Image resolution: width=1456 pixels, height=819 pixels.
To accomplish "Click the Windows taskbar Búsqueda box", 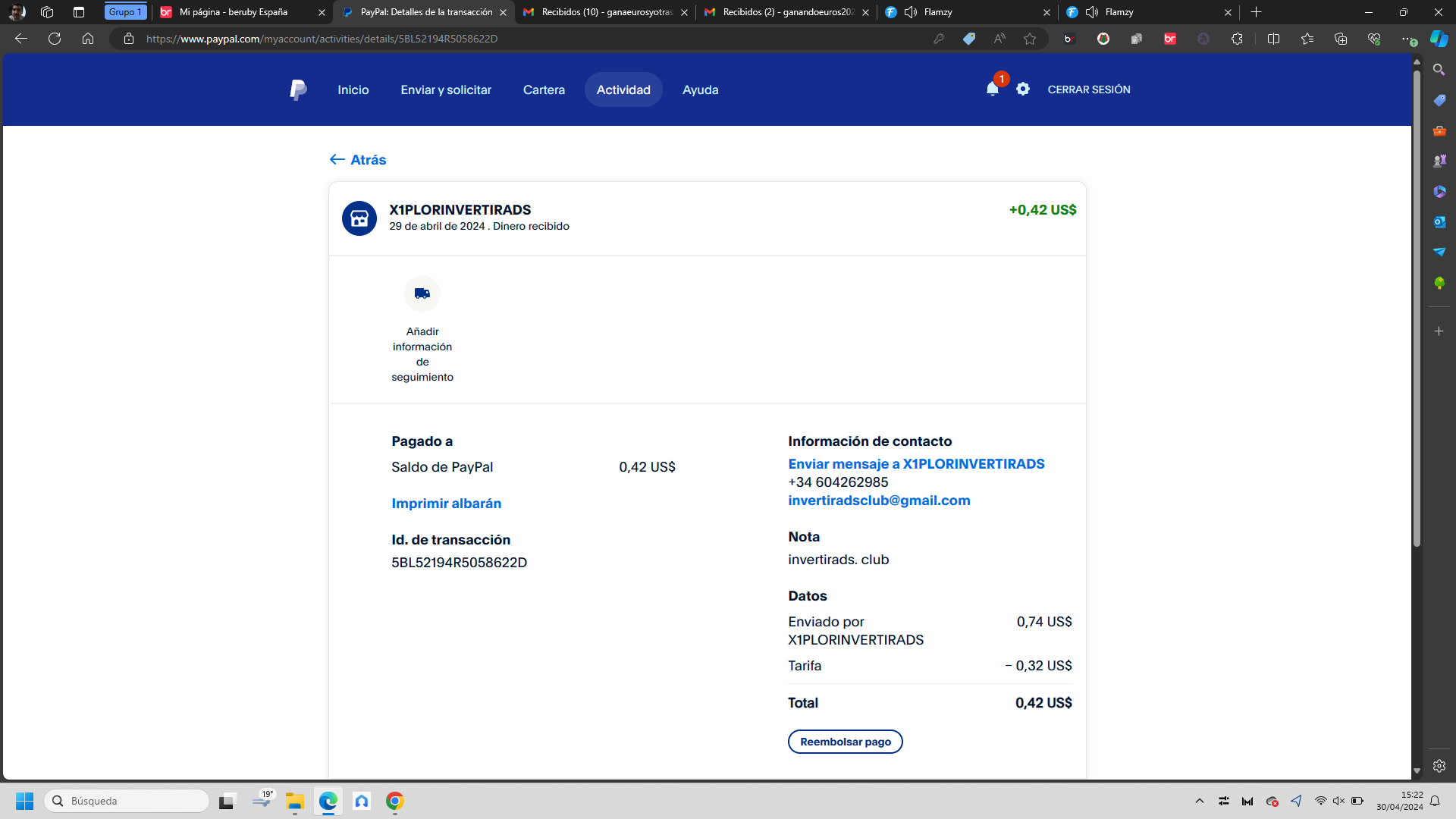I will click(127, 801).
